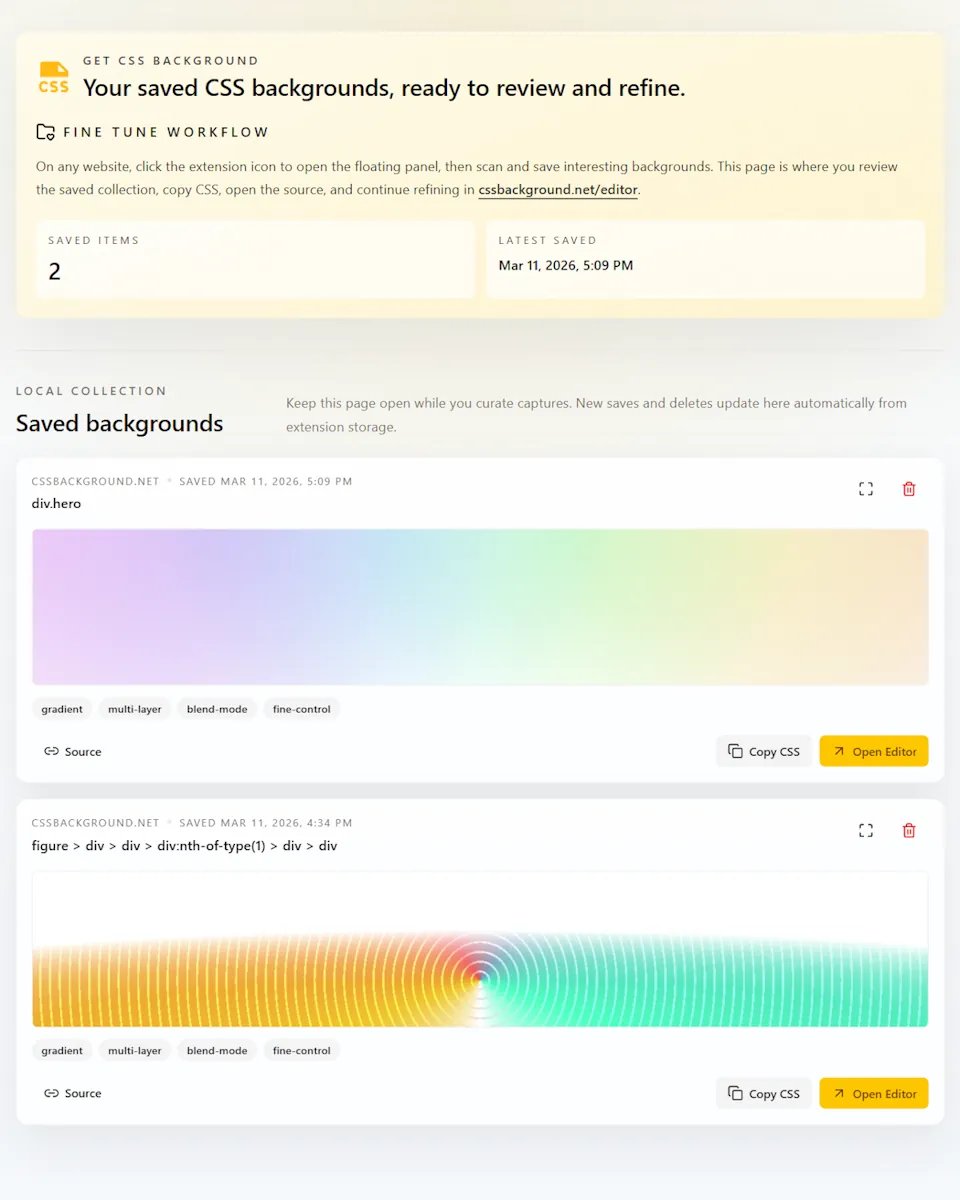Viewport: 960px width, 1200px height.
Task: Open cssbackground.net/editor link in the description
Action: point(557,189)
